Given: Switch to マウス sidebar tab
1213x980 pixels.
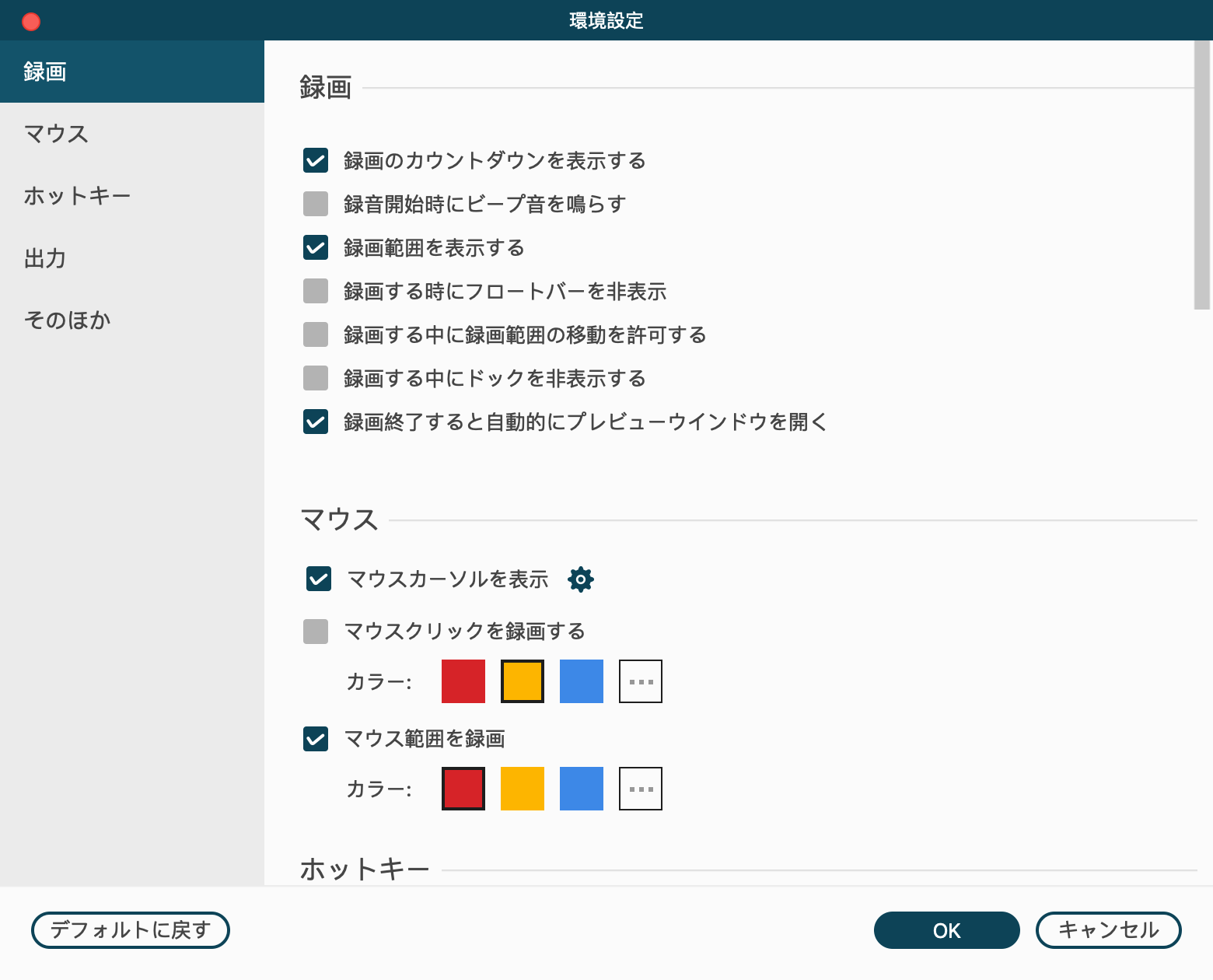Looking at the screenshot, I should point(132,134).
